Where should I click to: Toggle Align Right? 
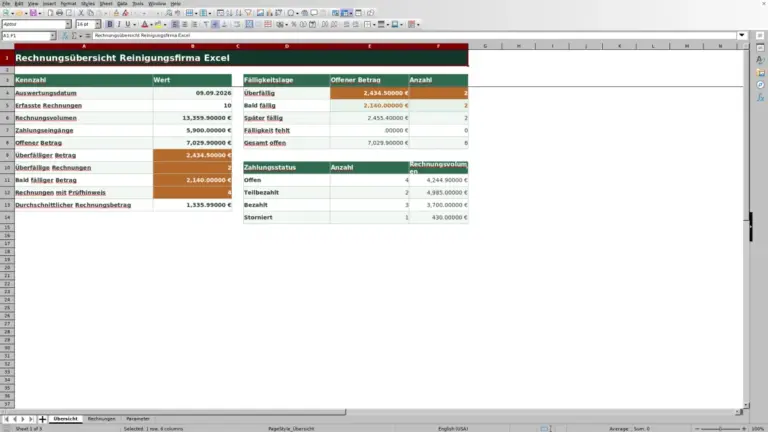click(x=194, y=24)
